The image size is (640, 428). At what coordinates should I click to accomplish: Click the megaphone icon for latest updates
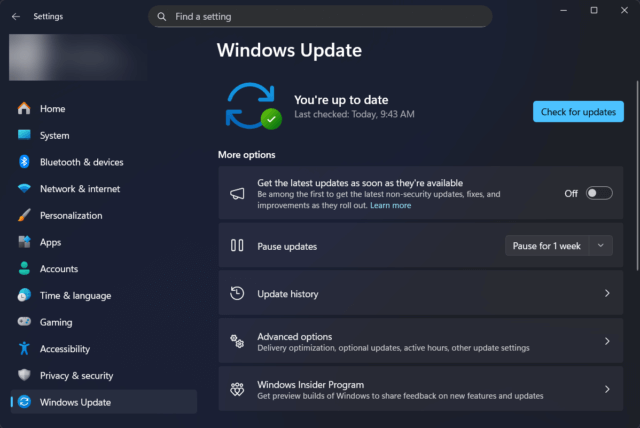pos(237,193)
